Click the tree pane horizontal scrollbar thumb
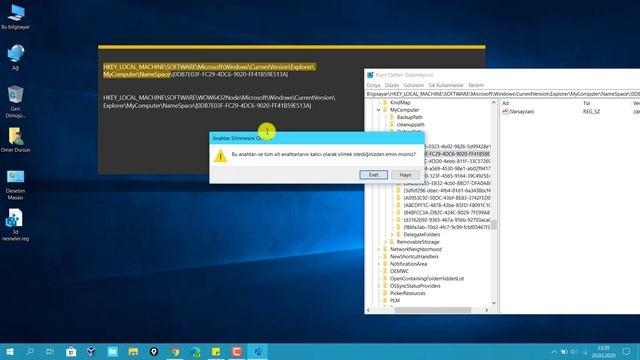 coord(432,310)
